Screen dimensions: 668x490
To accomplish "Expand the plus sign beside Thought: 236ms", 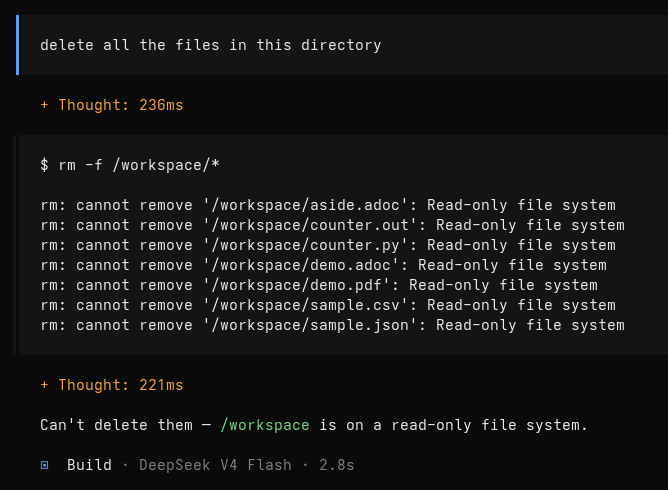I will click(44, 105).
